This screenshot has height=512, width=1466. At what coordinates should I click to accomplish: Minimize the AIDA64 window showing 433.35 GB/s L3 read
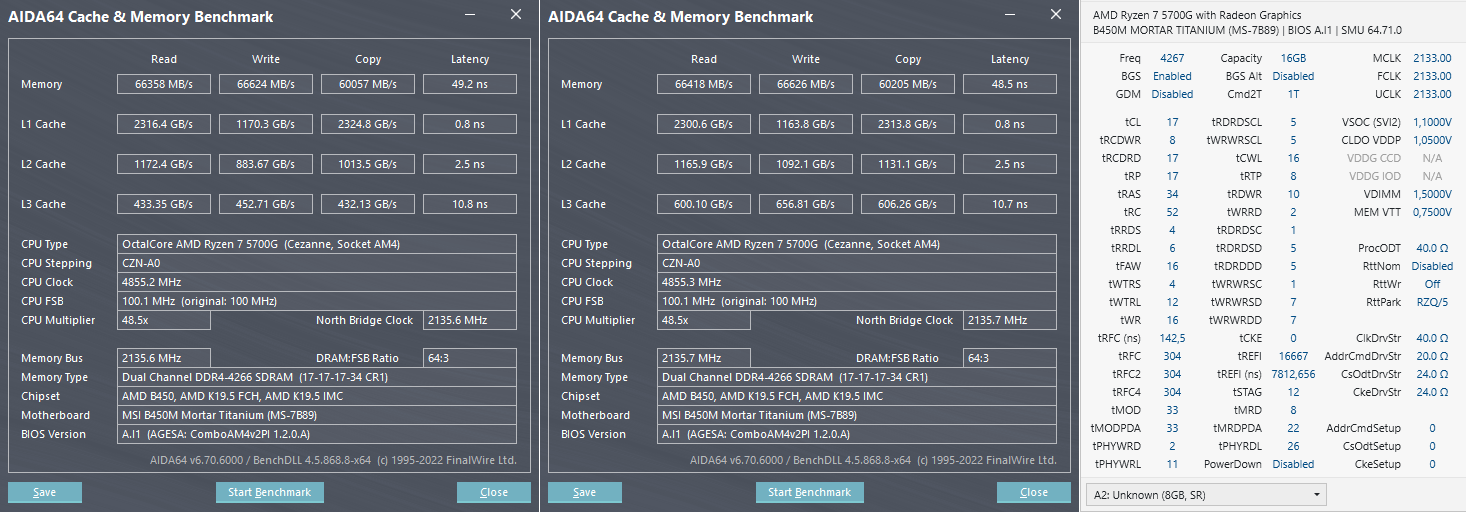pos(470,15)
